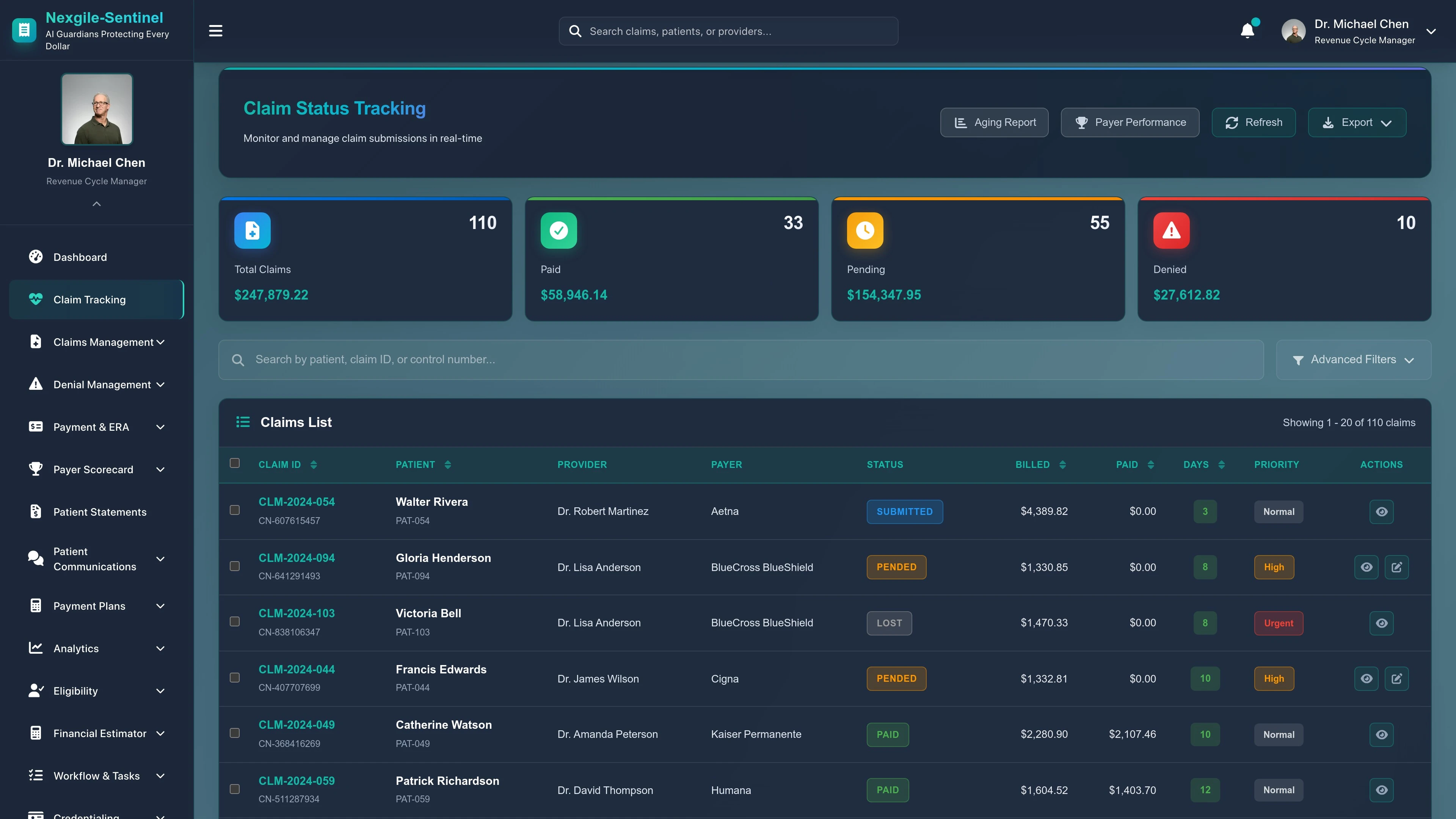Screen dimensions: 1456x819
Task: Check the row checkbox for Walter Rivera
Action: [x=235, y=510]
